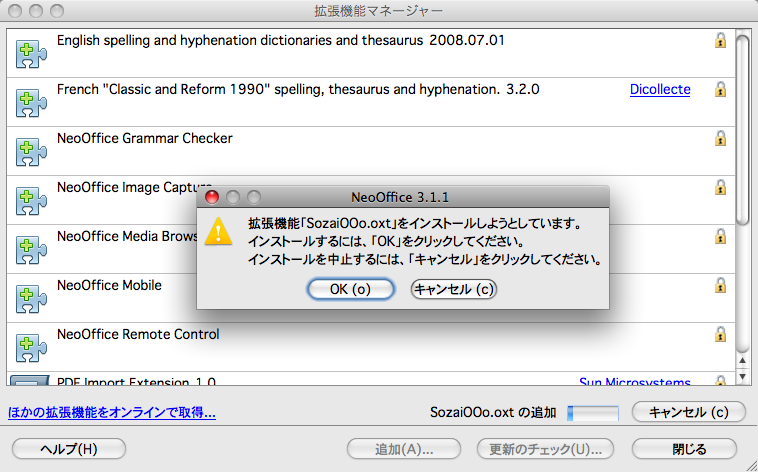Close the manager with 閉じる button
This screenshot has height=472, width=758.
click(x=690, y=449)
